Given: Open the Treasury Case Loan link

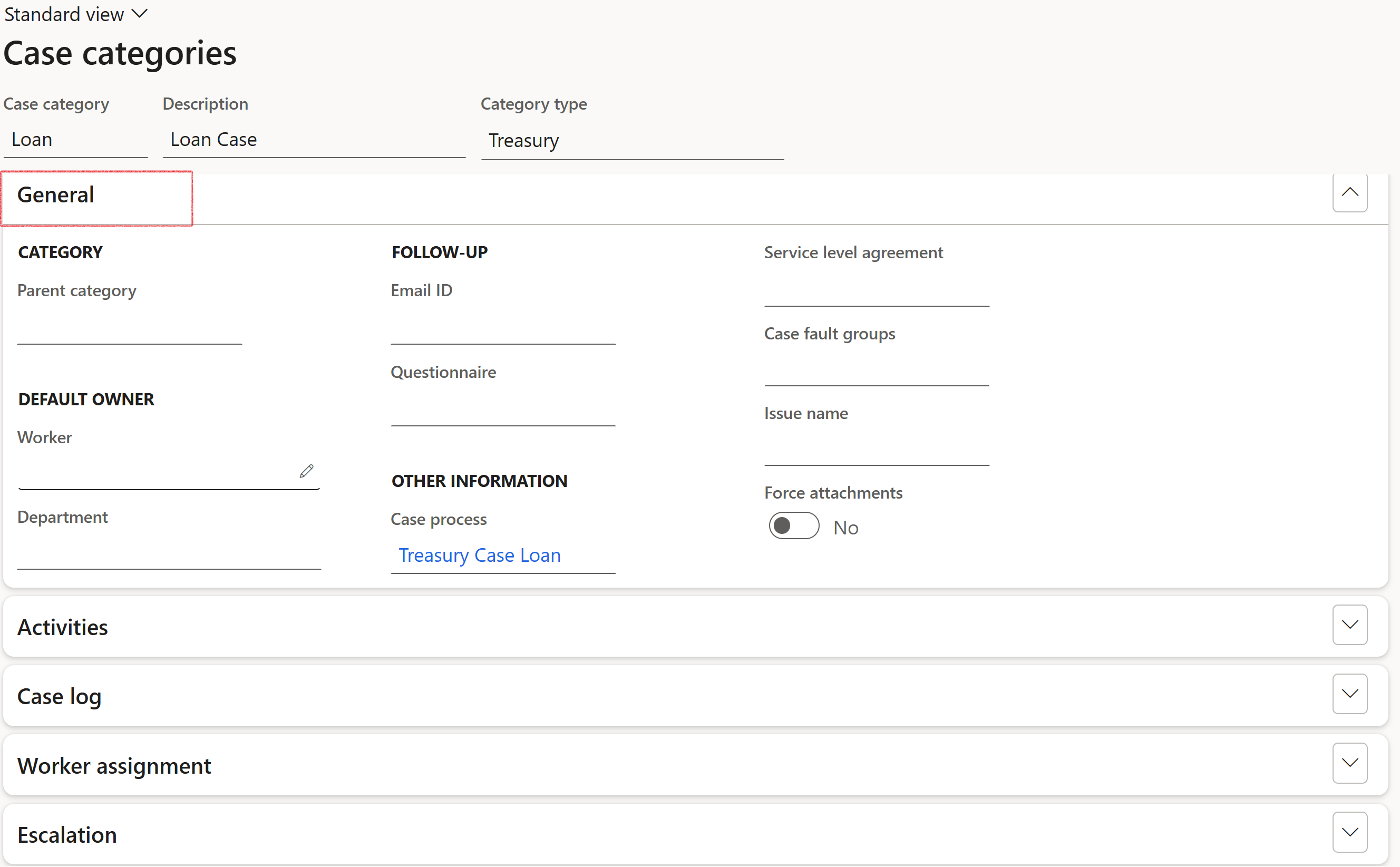Looking at the screenshot, I should click(x=479, y=555).
